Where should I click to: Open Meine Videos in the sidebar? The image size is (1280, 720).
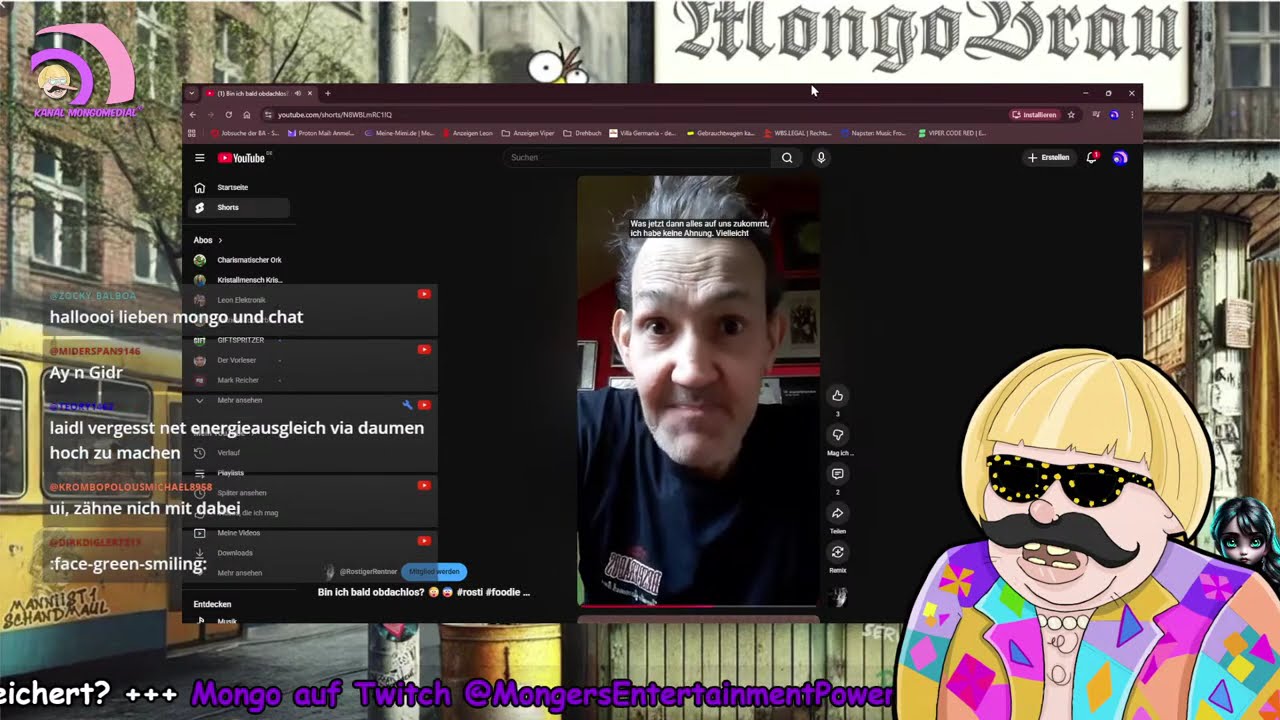click(x=238, y=533)
